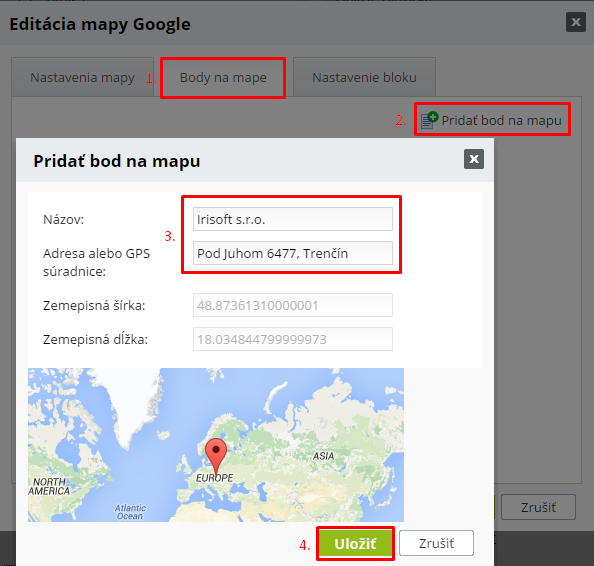Click NORTH AMERICA label on map
This screenshot has height=566, width=594.
coord(49,486)
